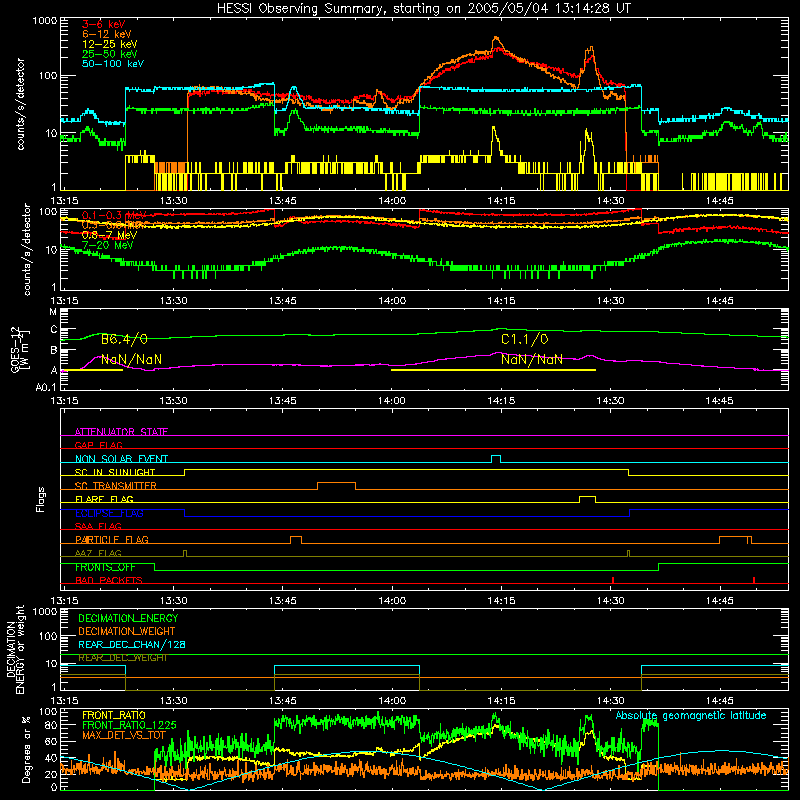Click the NON_SOLAR_EVENT pulse near 14:15

[495, 459]
